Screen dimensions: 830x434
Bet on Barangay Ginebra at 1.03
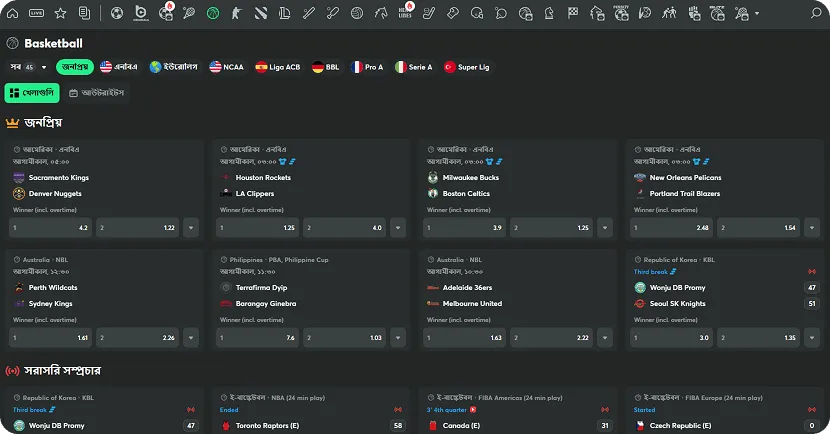(345, 338)
